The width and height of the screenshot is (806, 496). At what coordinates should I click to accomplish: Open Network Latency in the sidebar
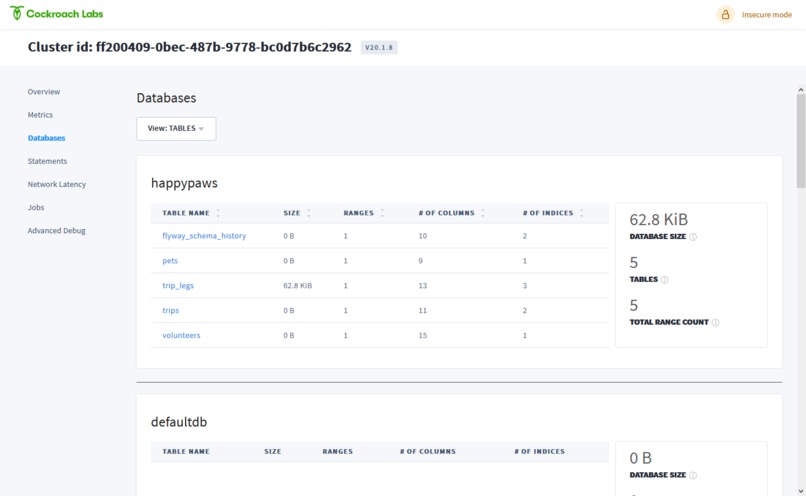[x=57, y=184]
